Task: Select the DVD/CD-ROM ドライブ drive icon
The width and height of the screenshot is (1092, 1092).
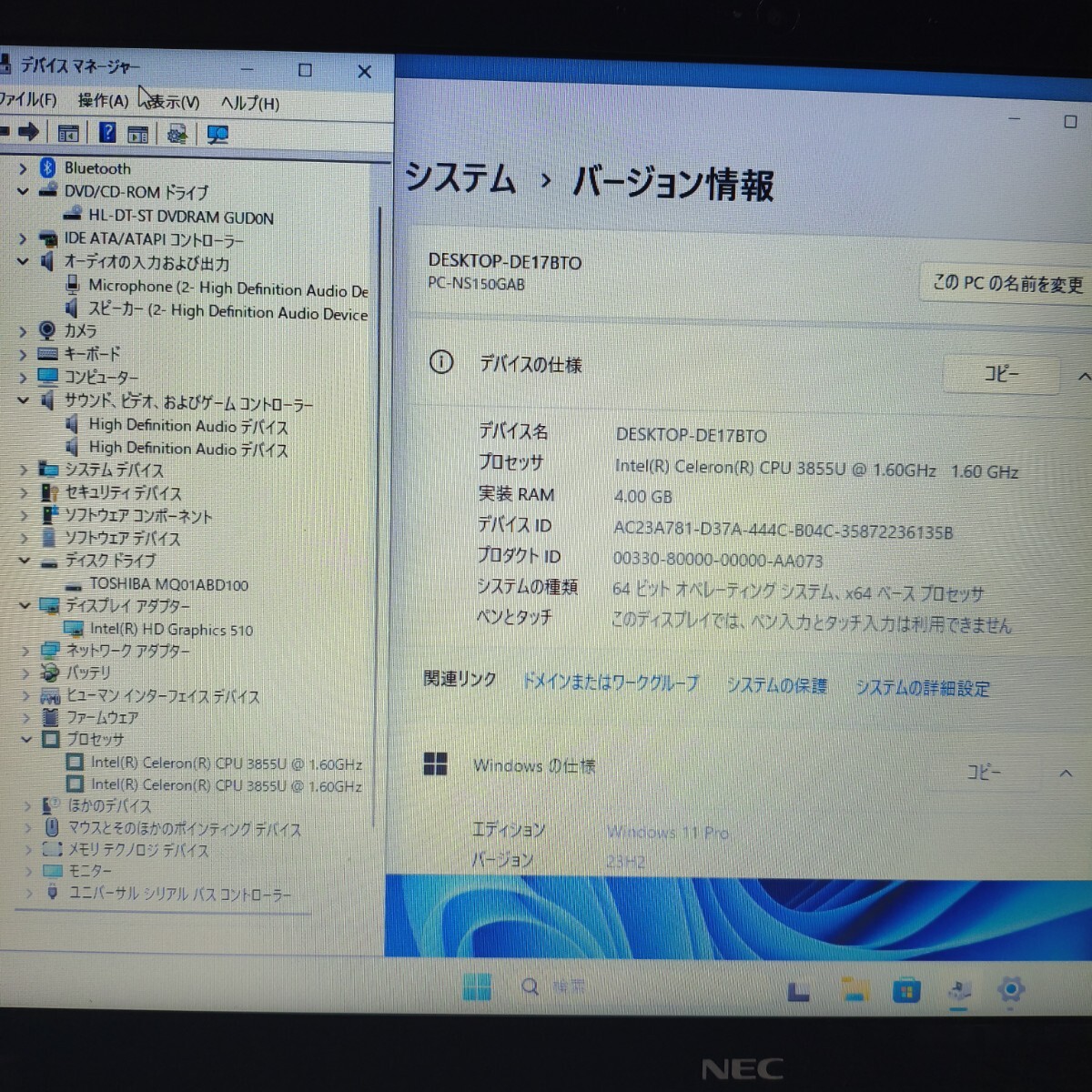Action: [x=48, y=192]
